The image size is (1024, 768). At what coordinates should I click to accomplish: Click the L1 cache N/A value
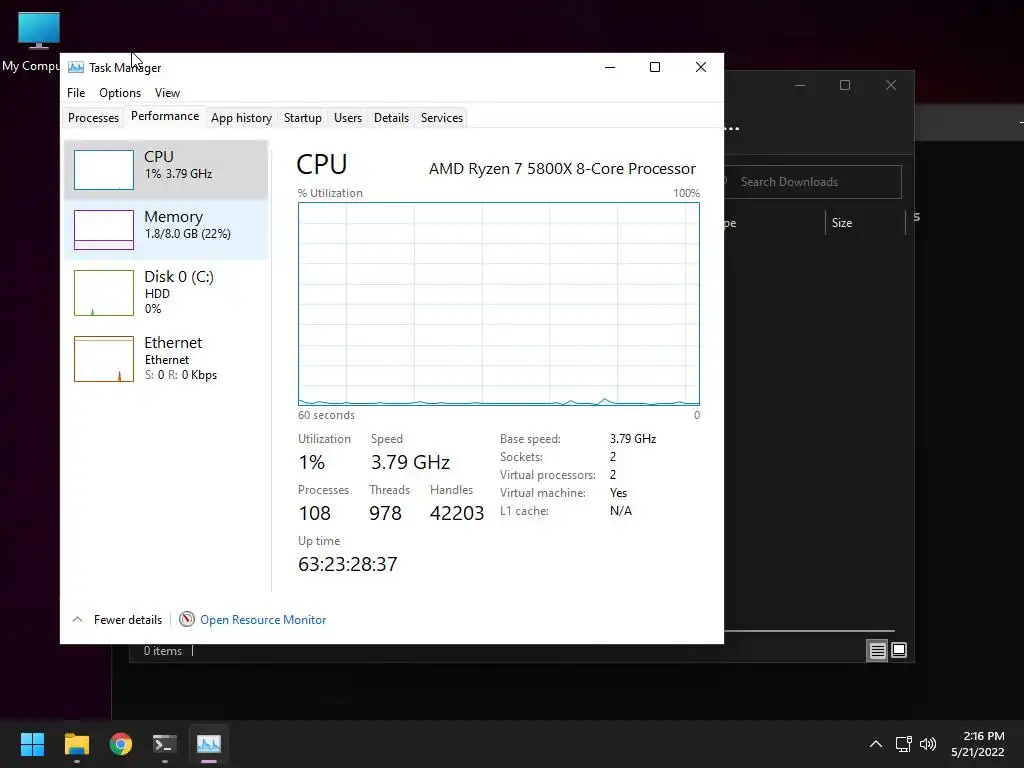point(620,511)
